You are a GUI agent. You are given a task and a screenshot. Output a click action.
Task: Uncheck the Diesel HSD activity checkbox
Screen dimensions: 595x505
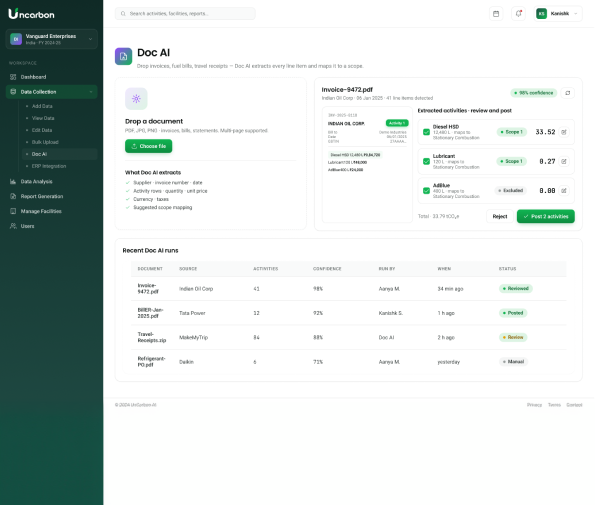pyautogui.click(x=426, y=132)
